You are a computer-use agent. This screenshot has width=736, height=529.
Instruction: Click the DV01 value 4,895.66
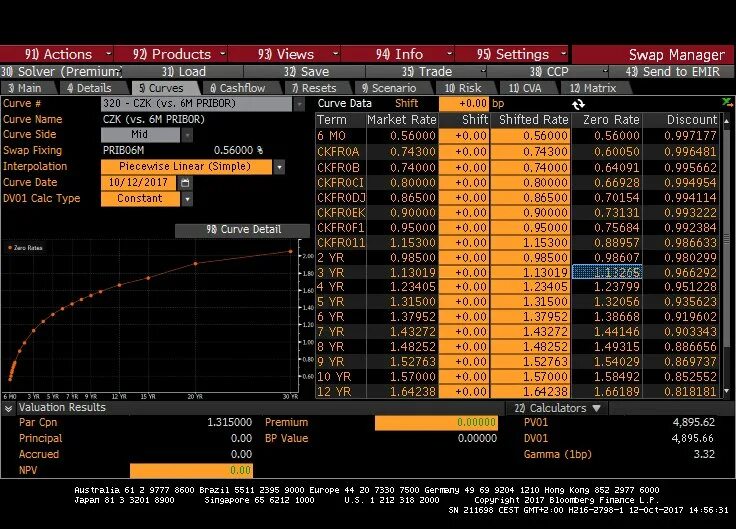click(692, 438)
